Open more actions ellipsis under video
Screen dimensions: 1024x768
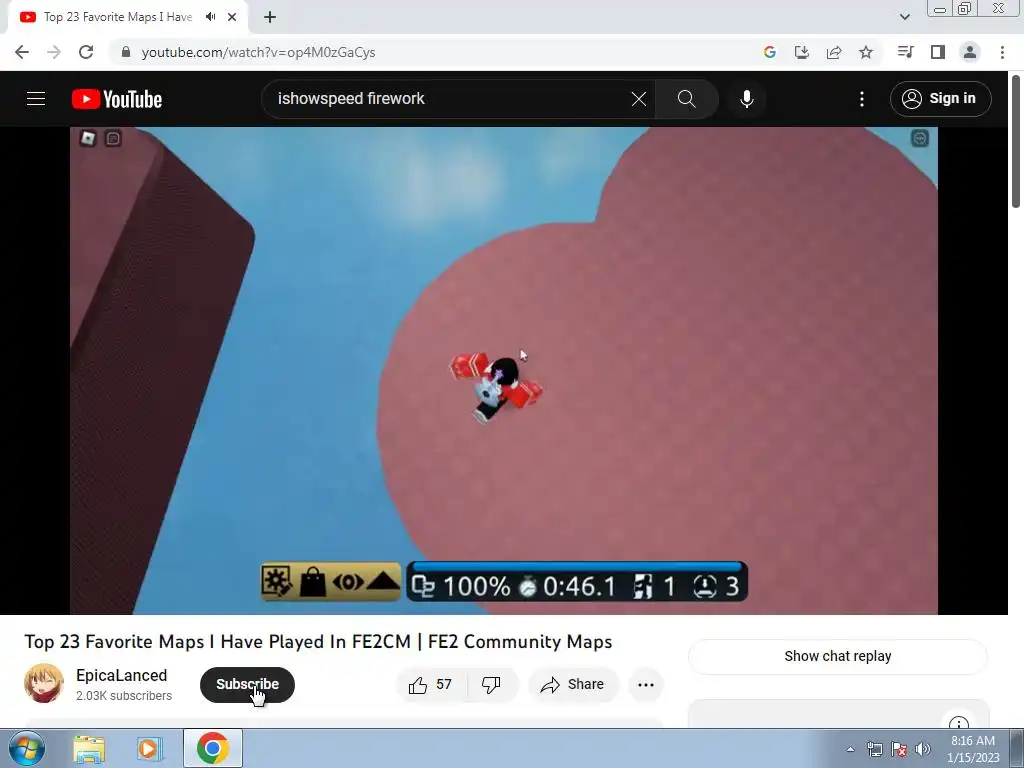point(646,684)
